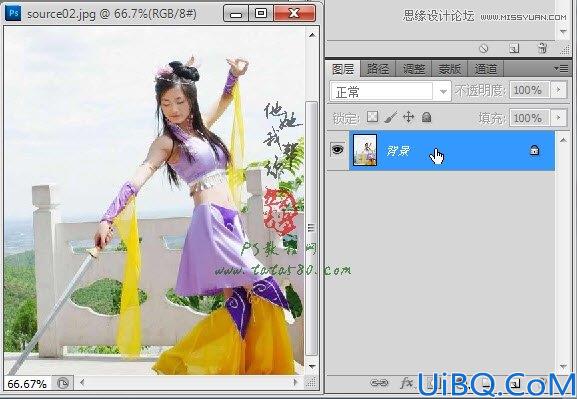Open the 不透明度 opacity slider arrow
Image resolution: width=577 pixels, height=399 pixels.
559,90
